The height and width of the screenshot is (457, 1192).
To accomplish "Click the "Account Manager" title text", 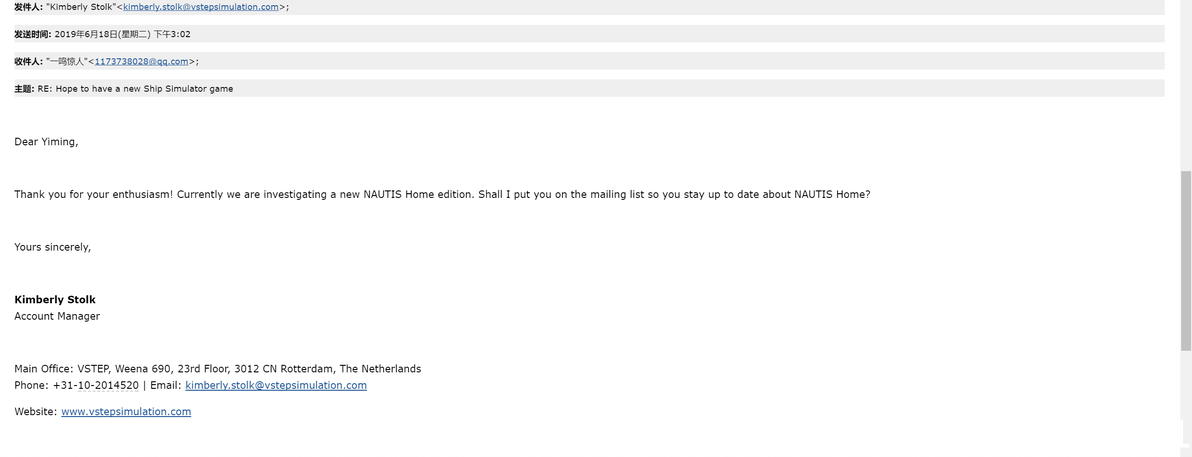I will (57, 316).
